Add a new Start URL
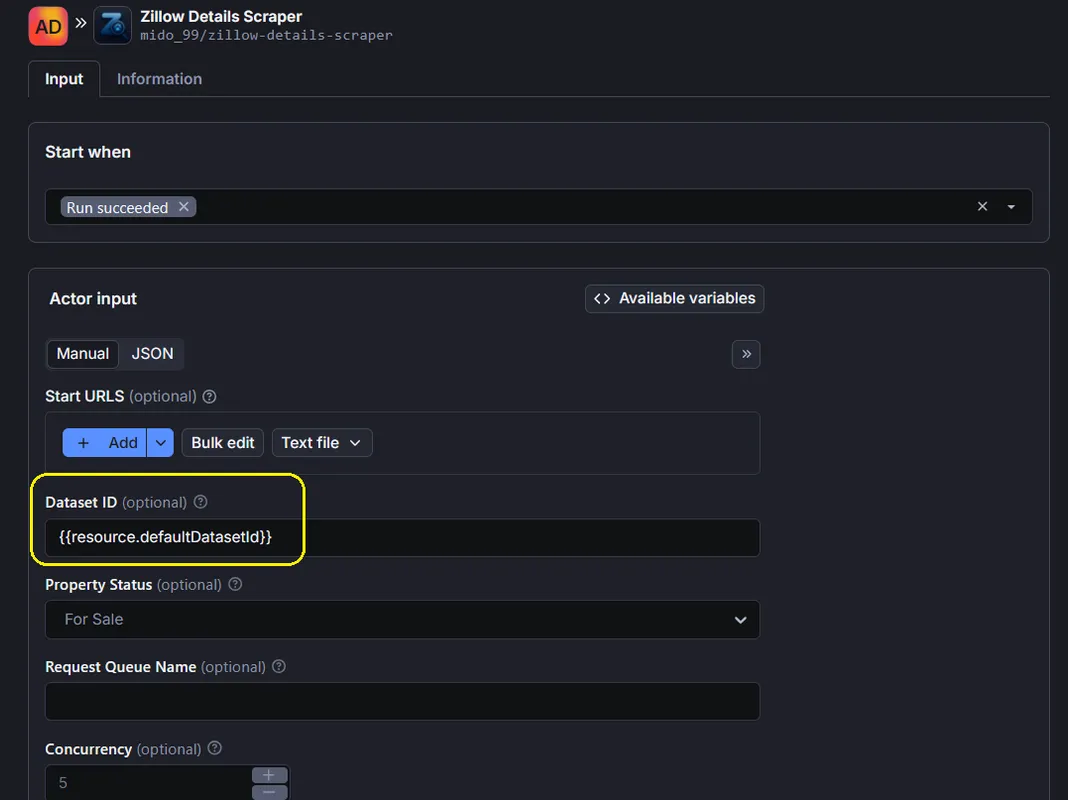Viewport: 1068px width, 800px height. click(x=104, y=443)
